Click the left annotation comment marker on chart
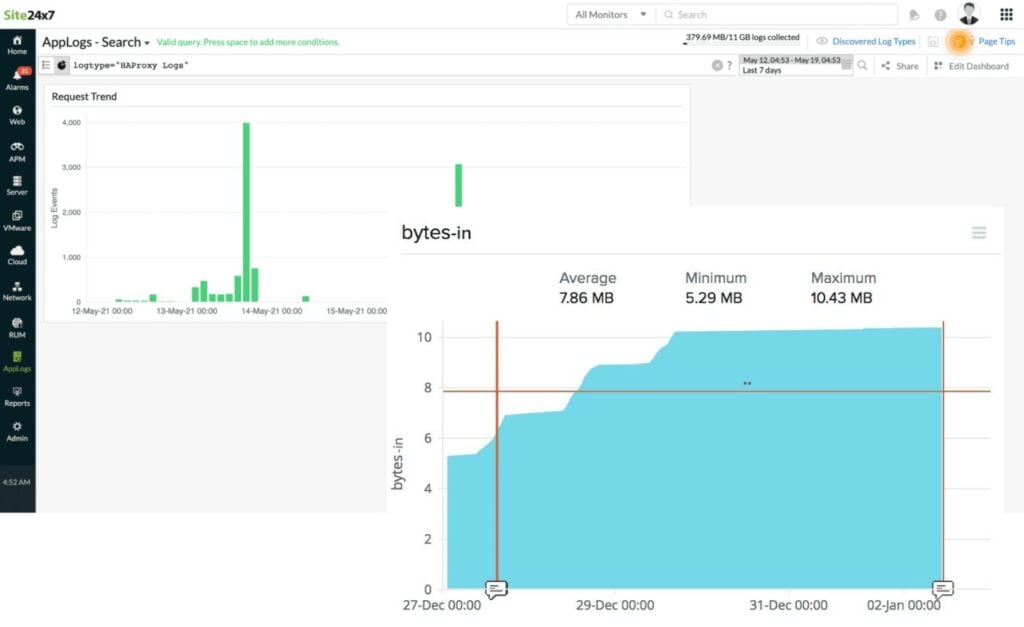The height and width of the screenshot is (627, 1024). coord(496,590)
